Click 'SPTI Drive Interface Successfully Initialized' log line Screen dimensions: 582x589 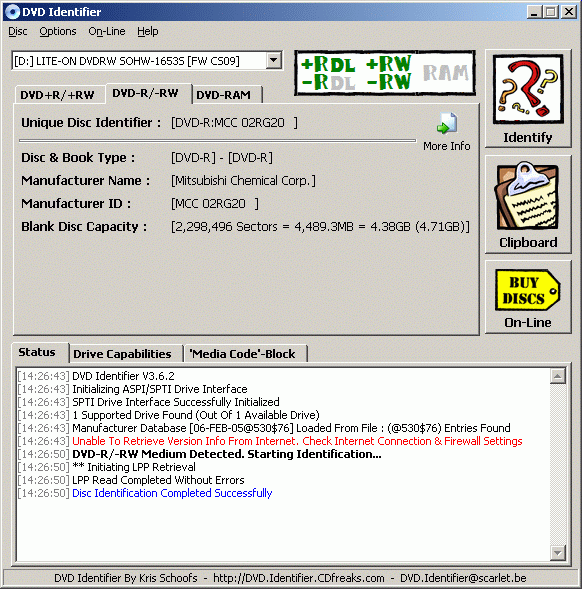pos(176,402)
